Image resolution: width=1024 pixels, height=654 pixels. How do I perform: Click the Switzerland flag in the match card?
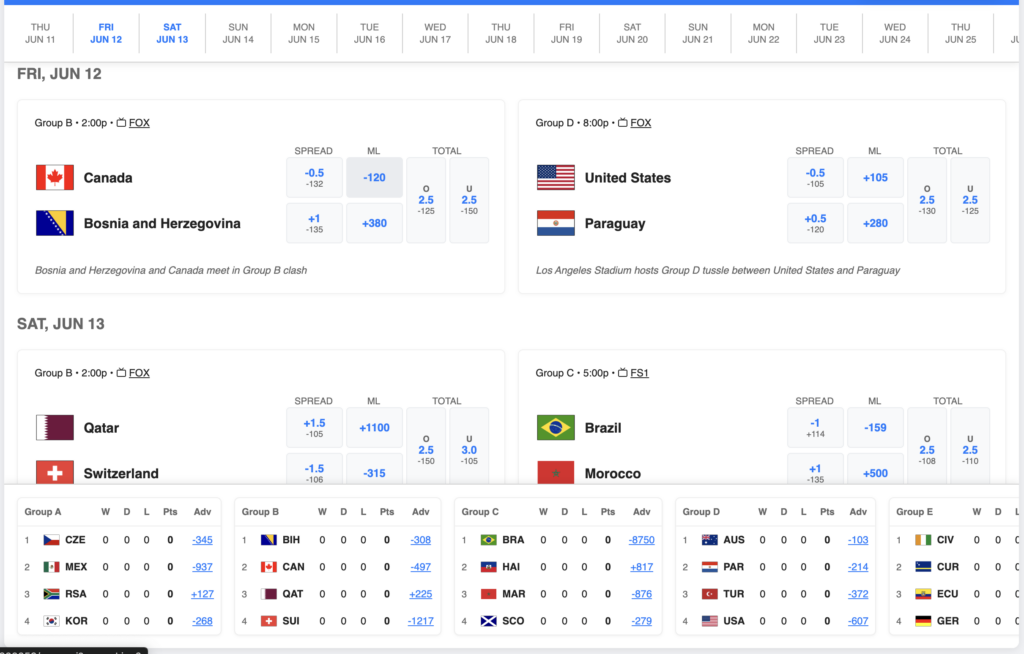(55, 472)
